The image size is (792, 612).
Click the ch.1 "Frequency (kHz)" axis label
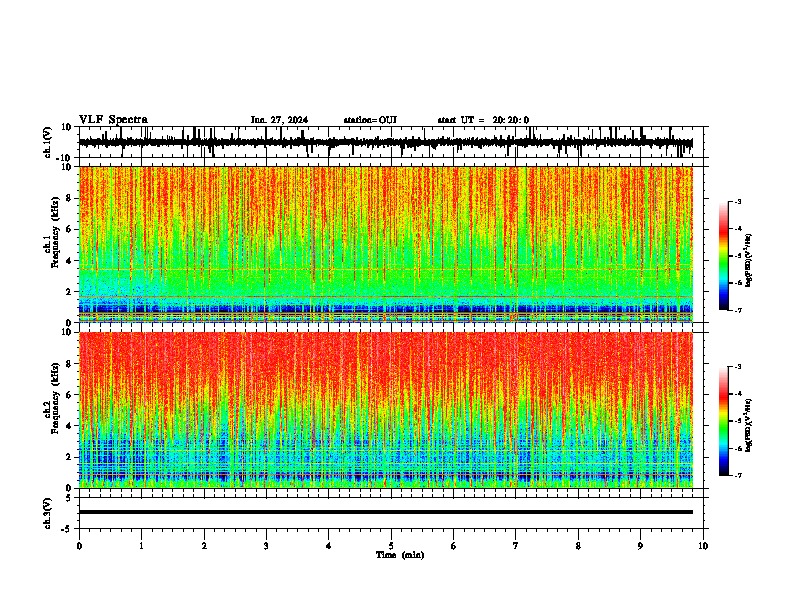coord(55,233)
